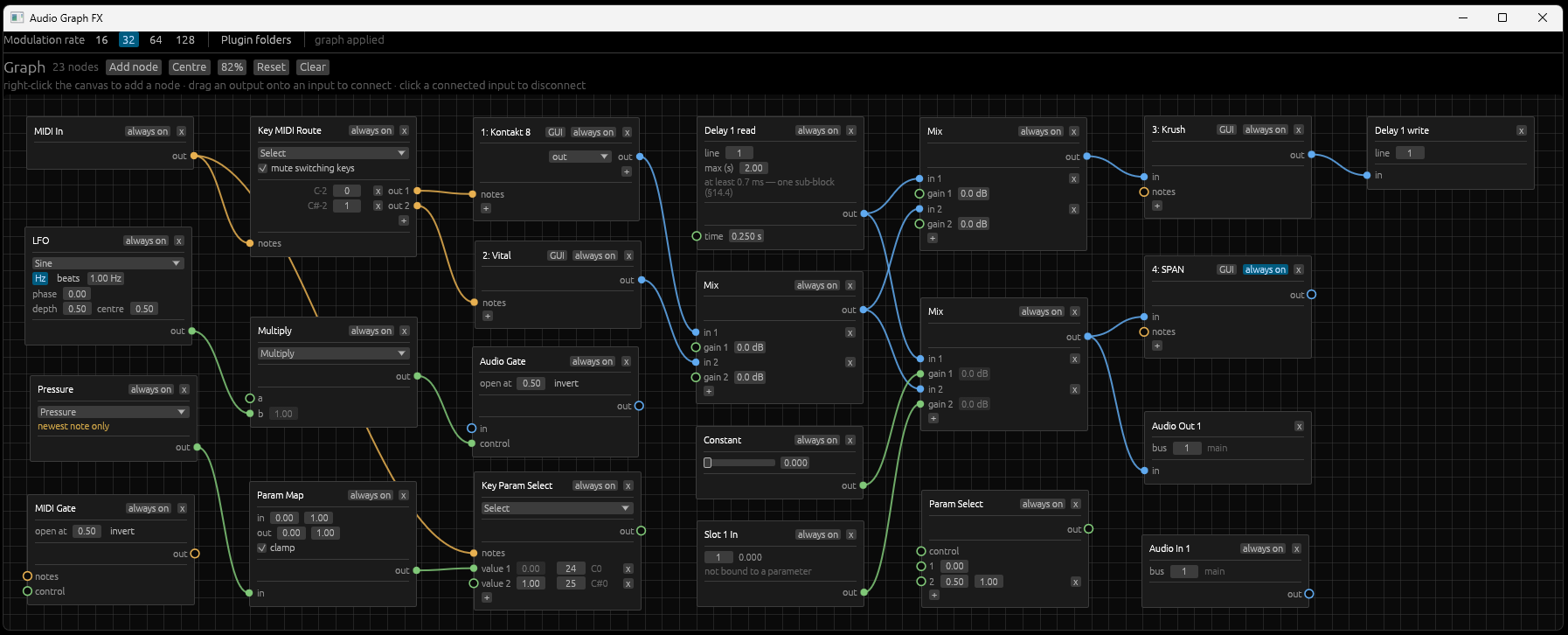Image resolution: width=1568 pixels, height=635 pixels.
Task: Open Key Param Select's Select dropdown
Action: [x=557, y=508]
